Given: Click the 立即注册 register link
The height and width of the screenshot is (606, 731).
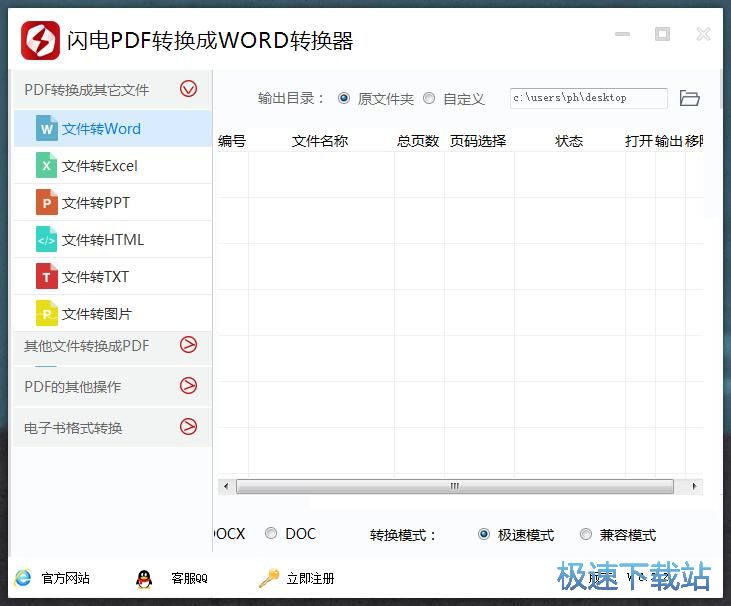Looking at the screenshot, I should [x=310, y=578].
